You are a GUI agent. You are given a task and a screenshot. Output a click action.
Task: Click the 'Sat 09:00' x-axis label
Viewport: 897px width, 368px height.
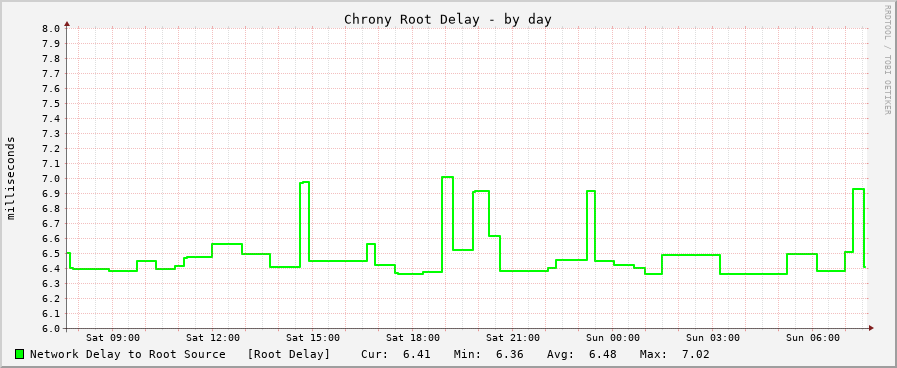click(x=113, y=338)
